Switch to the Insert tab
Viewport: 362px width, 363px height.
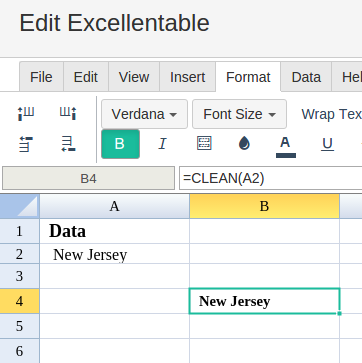click(x=187, y=77)
